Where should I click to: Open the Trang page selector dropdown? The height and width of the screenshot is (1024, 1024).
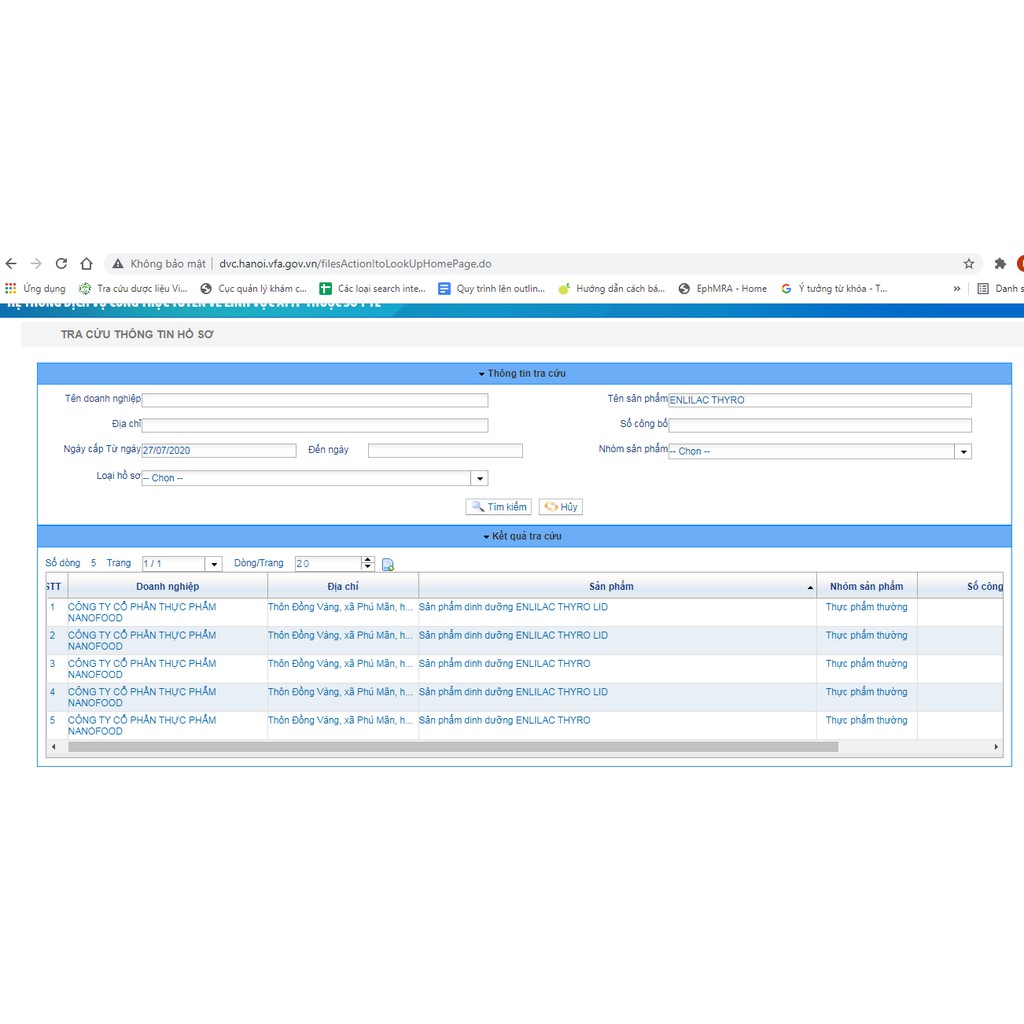coord(214,564)
